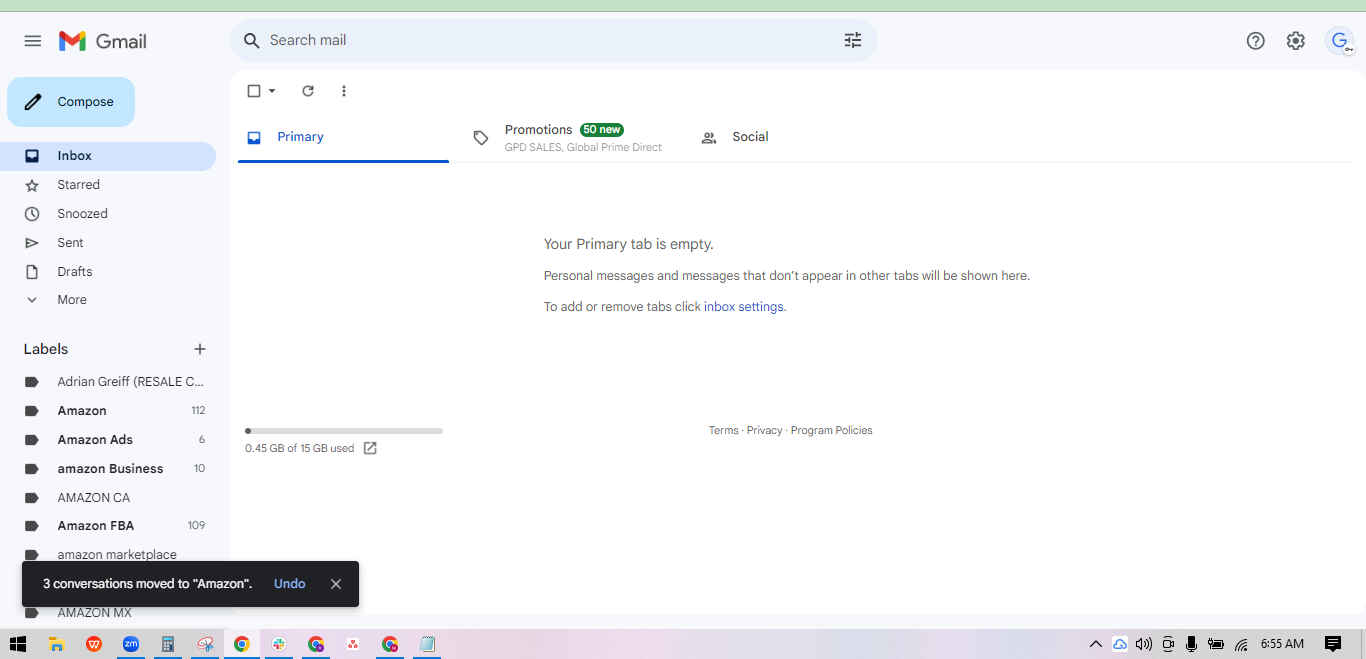
Task: Open the Program Policies link
Action: pos(832,431)
